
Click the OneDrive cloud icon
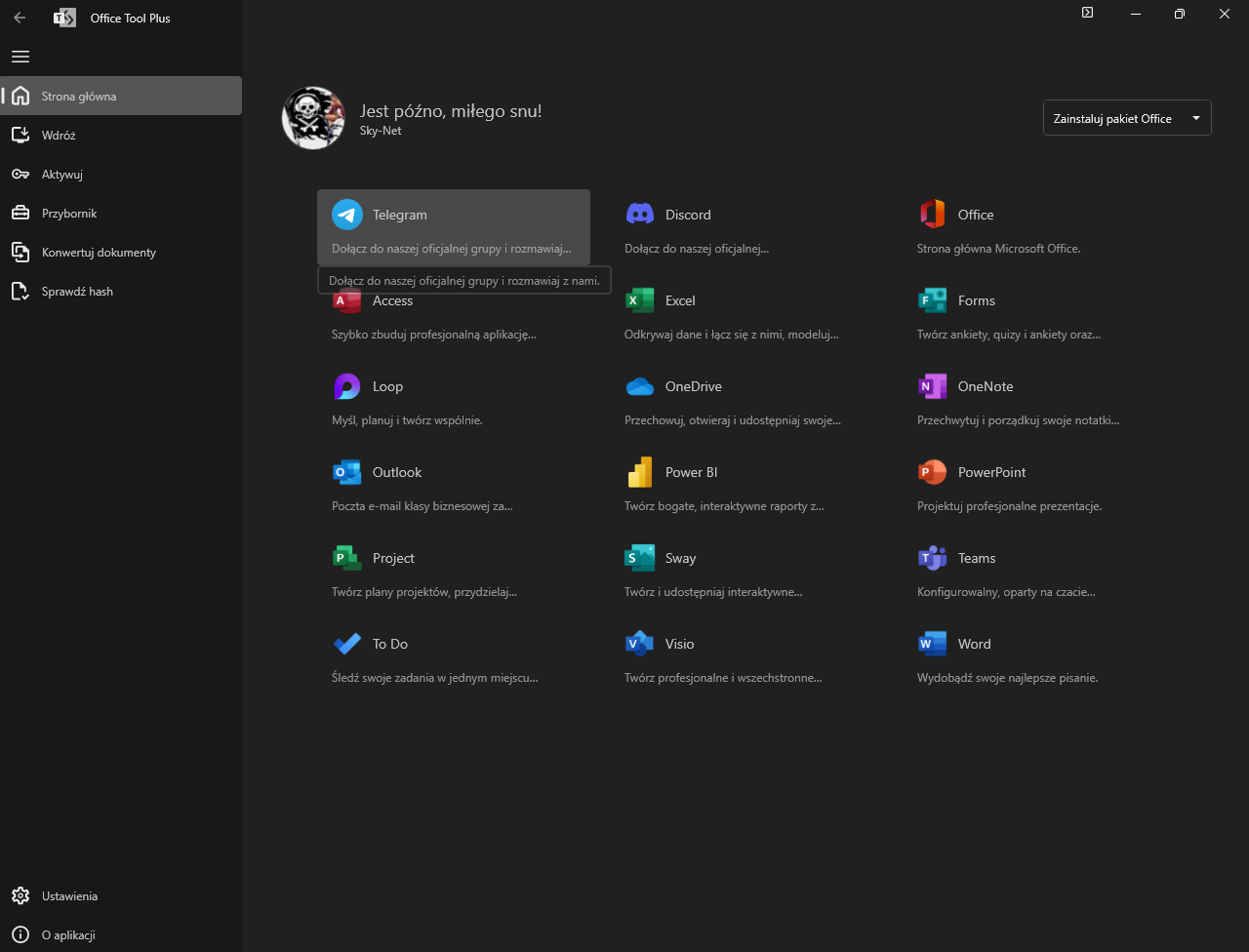coord(640,386)
